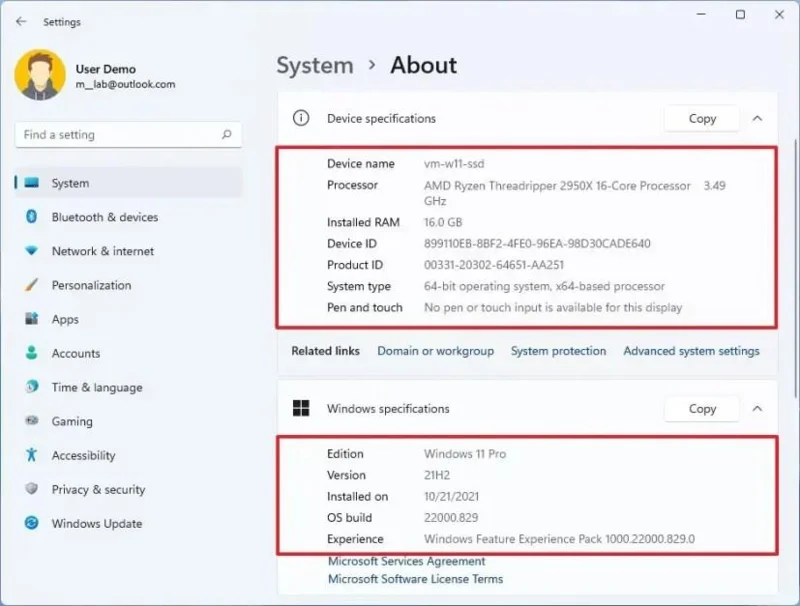Collapse the Windows specifications section
This screenshot has height=606, width=800.
click(757, 409)
